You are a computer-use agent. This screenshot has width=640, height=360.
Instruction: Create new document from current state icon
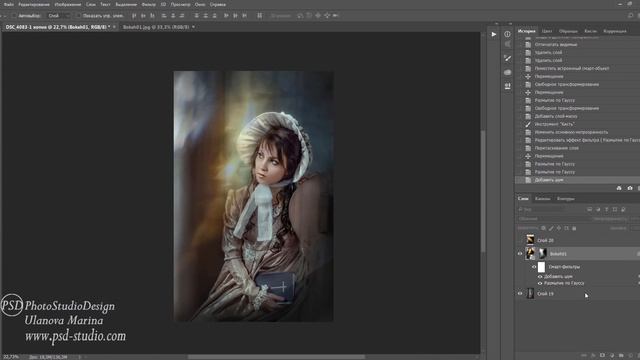tap(619, 188)
